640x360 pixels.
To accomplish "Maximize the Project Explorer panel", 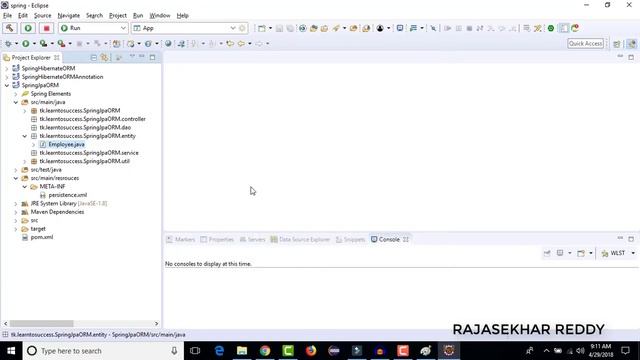I will click(153, 57).
